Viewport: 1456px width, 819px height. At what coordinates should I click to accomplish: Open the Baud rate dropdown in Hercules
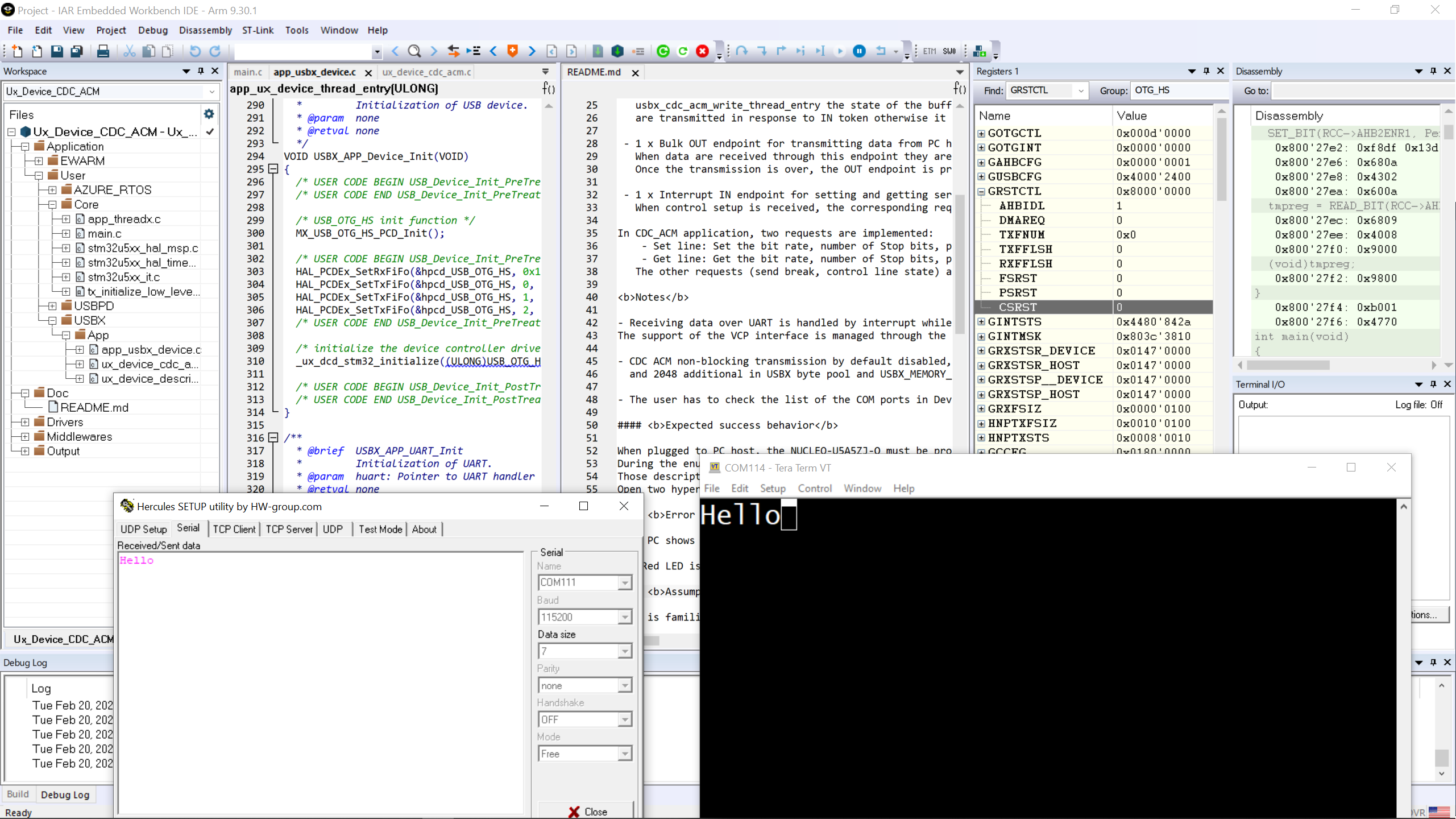(x=625, y=617)
